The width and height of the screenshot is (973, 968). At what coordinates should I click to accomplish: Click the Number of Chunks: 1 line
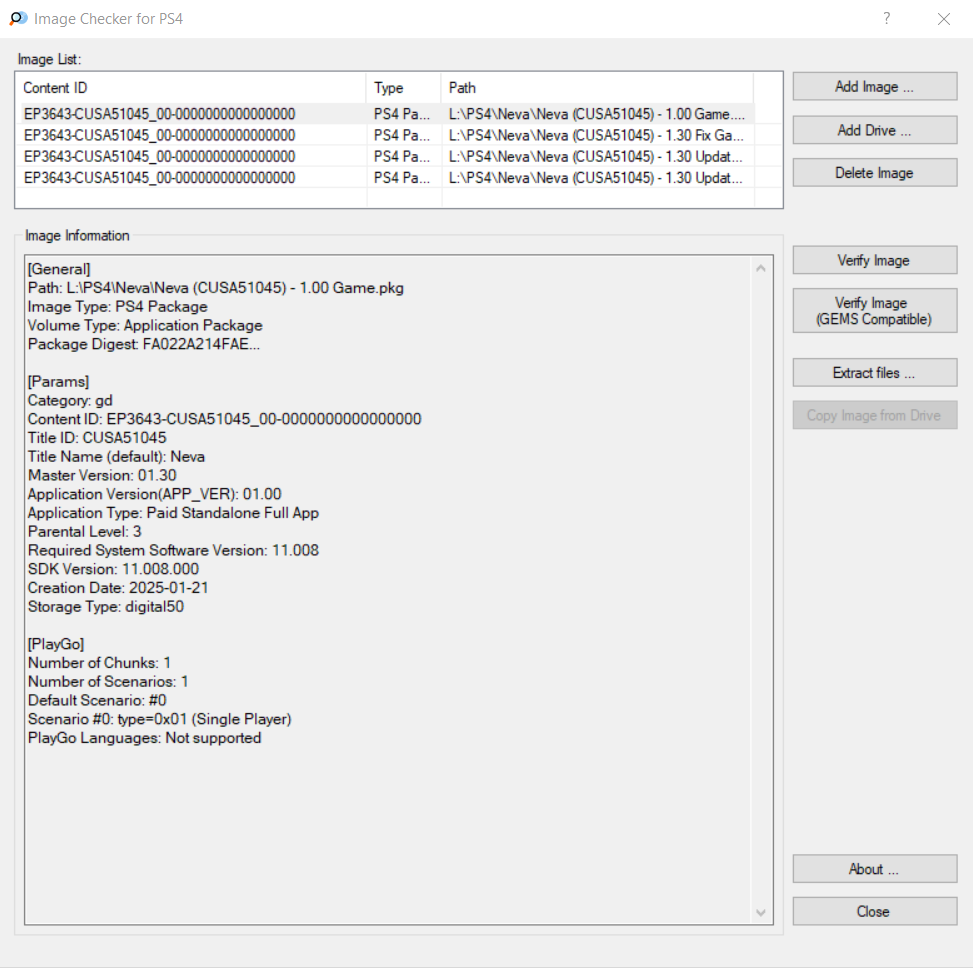tap(99, 663)
